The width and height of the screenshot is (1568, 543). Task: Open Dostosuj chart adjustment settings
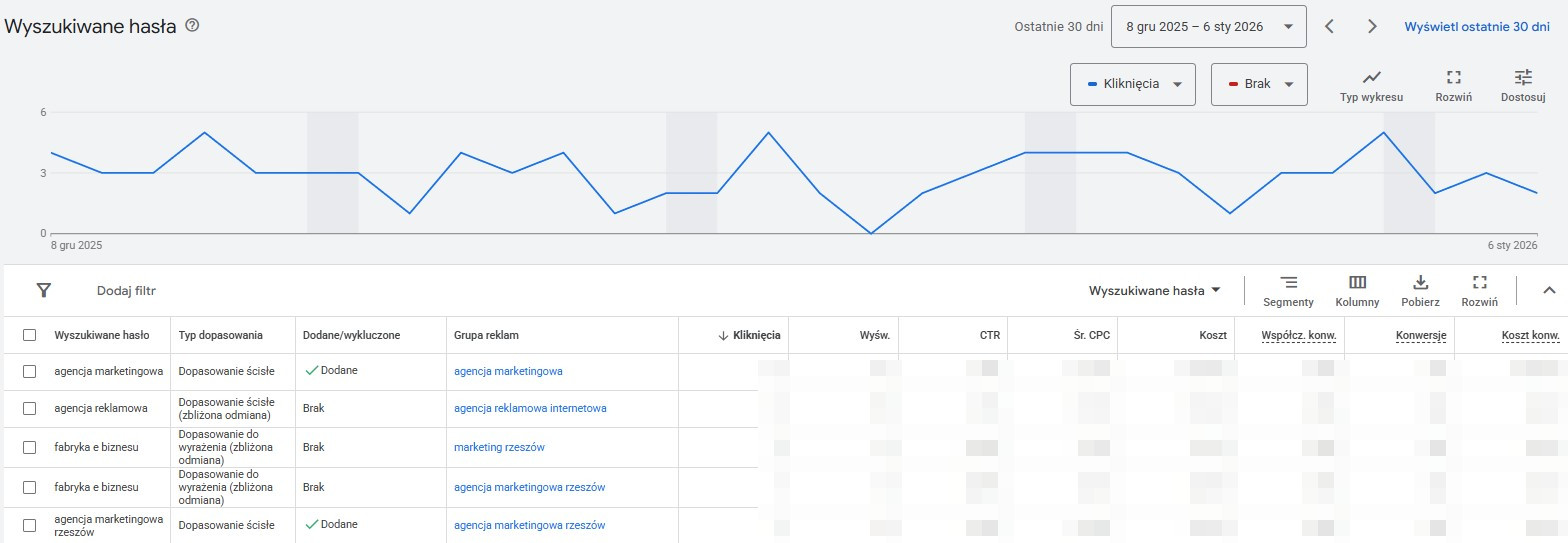point(1522,78)
